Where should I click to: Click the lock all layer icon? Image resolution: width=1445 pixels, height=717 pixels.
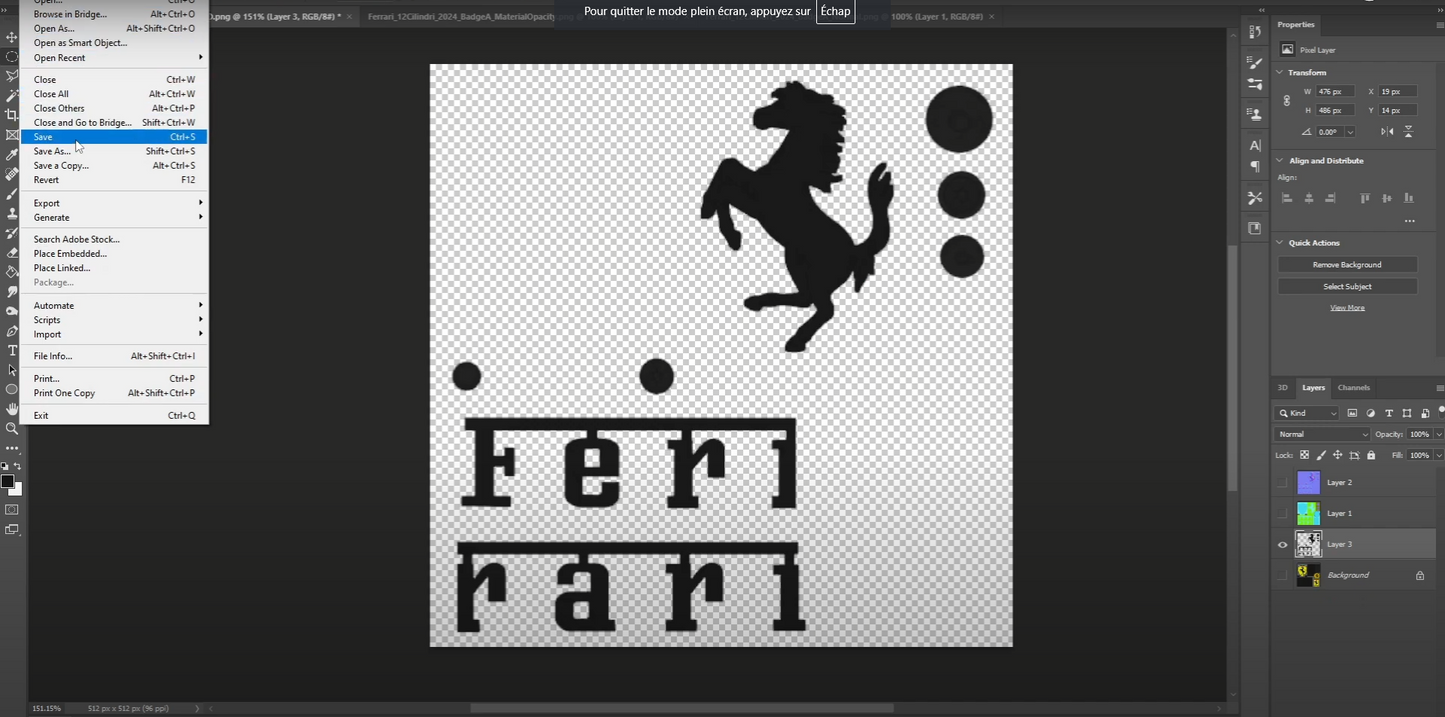click(x=1371, y=455)
